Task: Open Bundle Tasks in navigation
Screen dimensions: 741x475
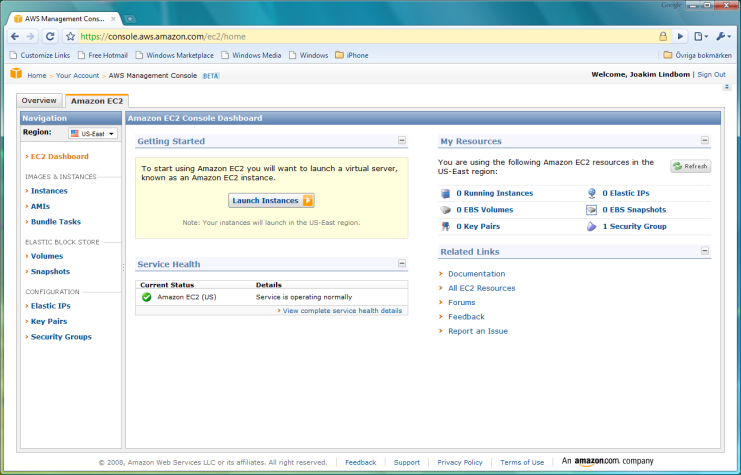Action: pos(56,222)
